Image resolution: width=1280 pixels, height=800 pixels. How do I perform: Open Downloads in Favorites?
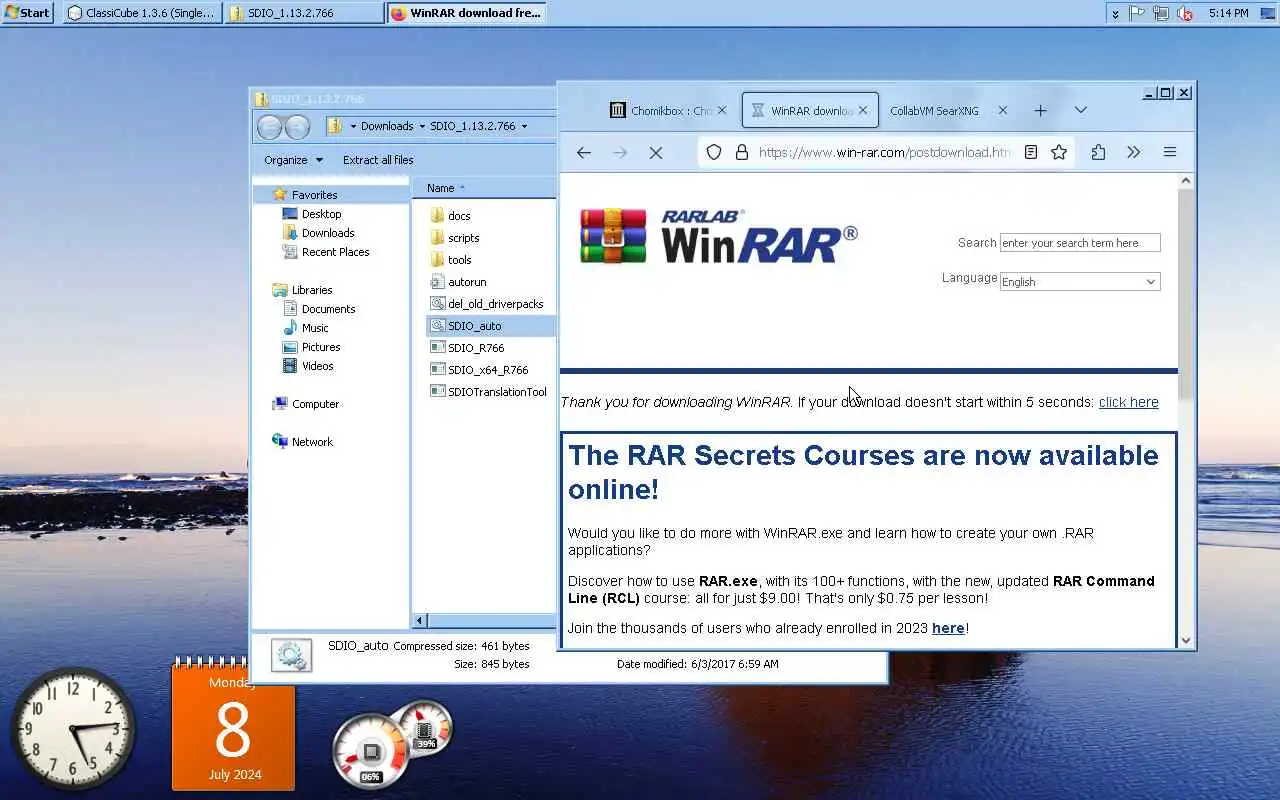[328, 233]
